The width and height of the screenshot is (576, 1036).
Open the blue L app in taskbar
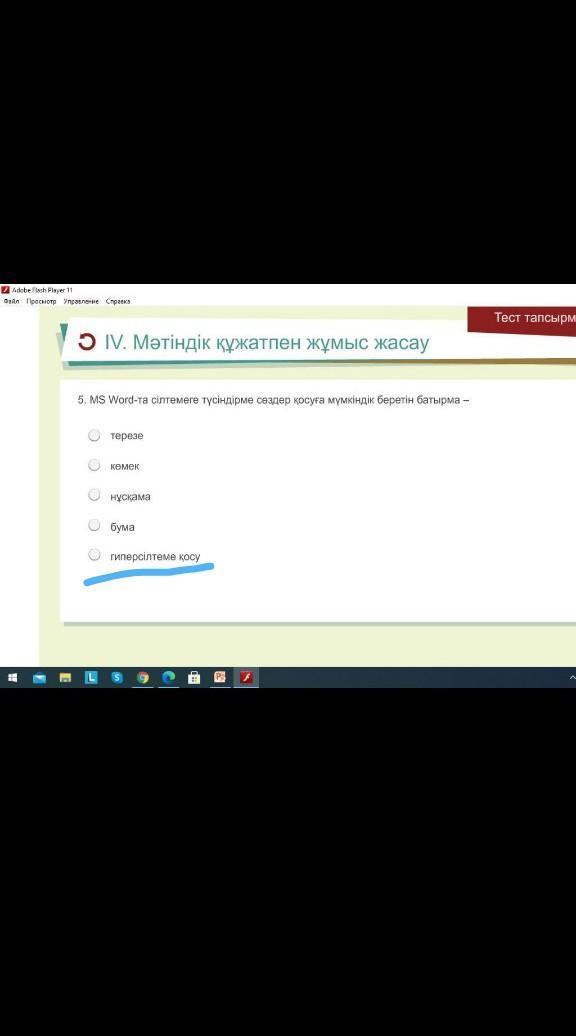coord(91,677)
